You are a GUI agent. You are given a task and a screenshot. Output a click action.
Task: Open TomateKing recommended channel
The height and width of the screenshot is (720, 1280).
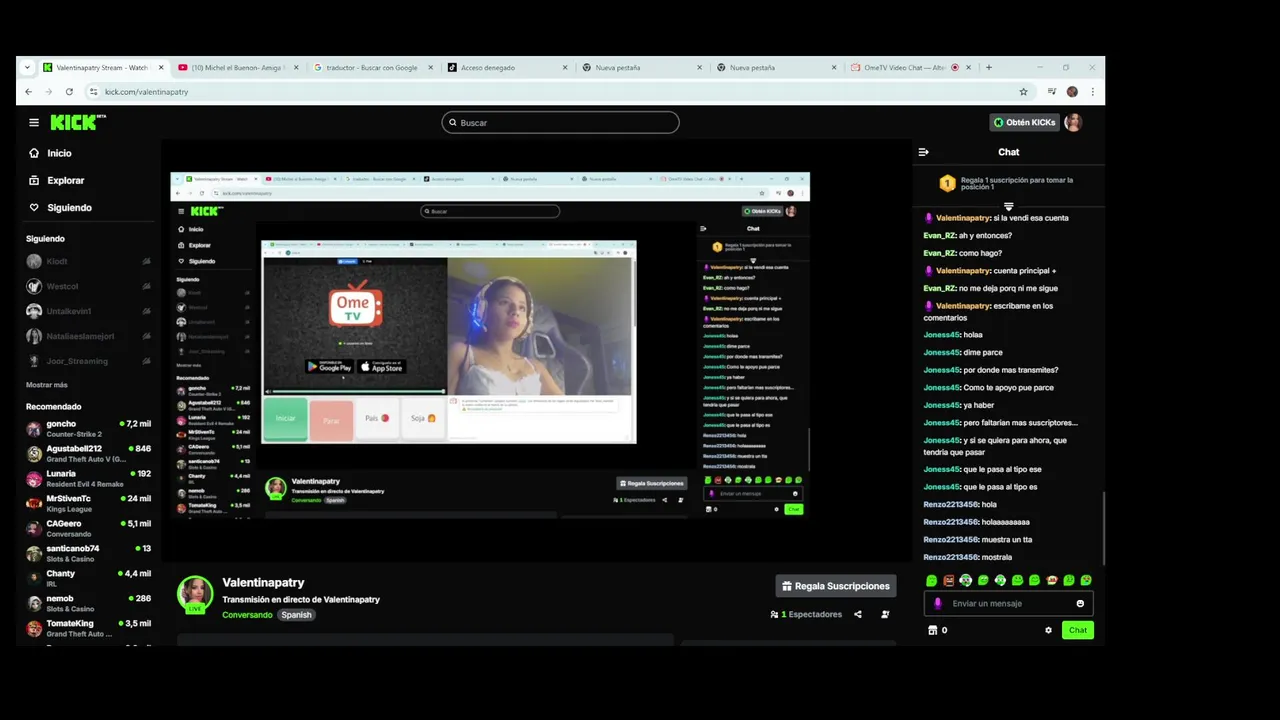[x=88, y=628]
